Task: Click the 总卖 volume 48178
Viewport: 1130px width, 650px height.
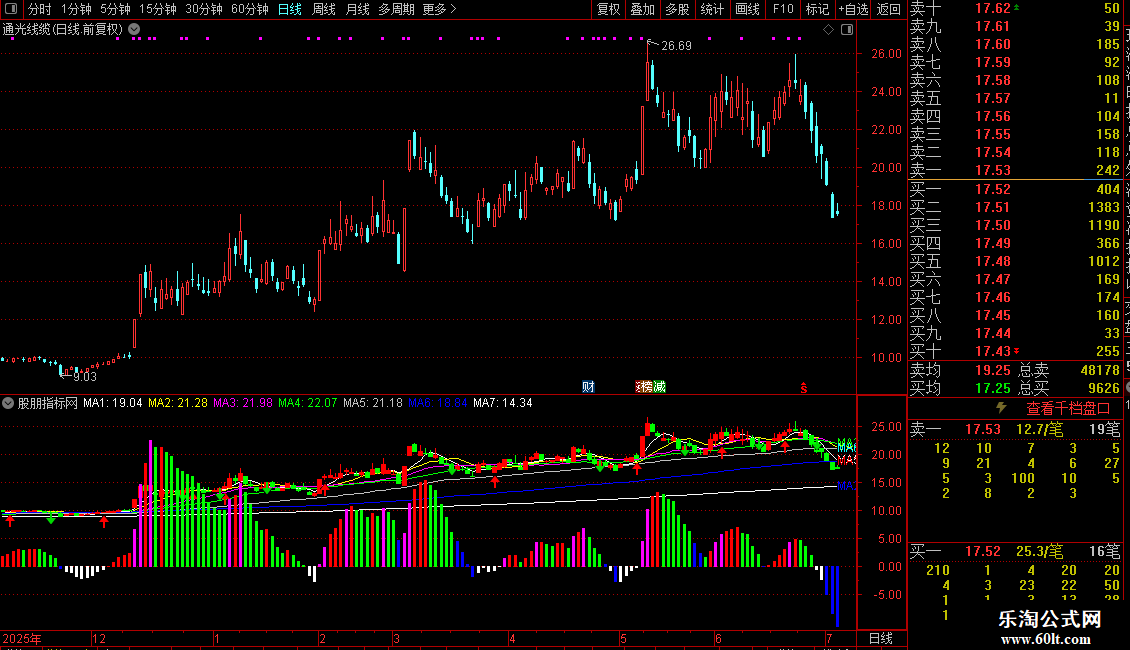Action: pos(1100,370)
